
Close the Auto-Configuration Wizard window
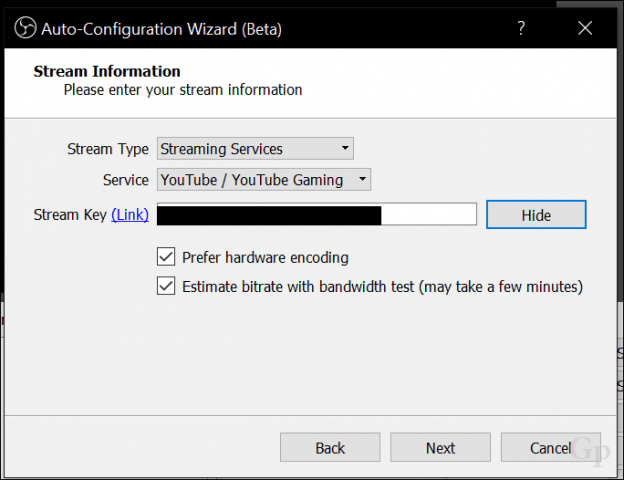coord(585,28)
